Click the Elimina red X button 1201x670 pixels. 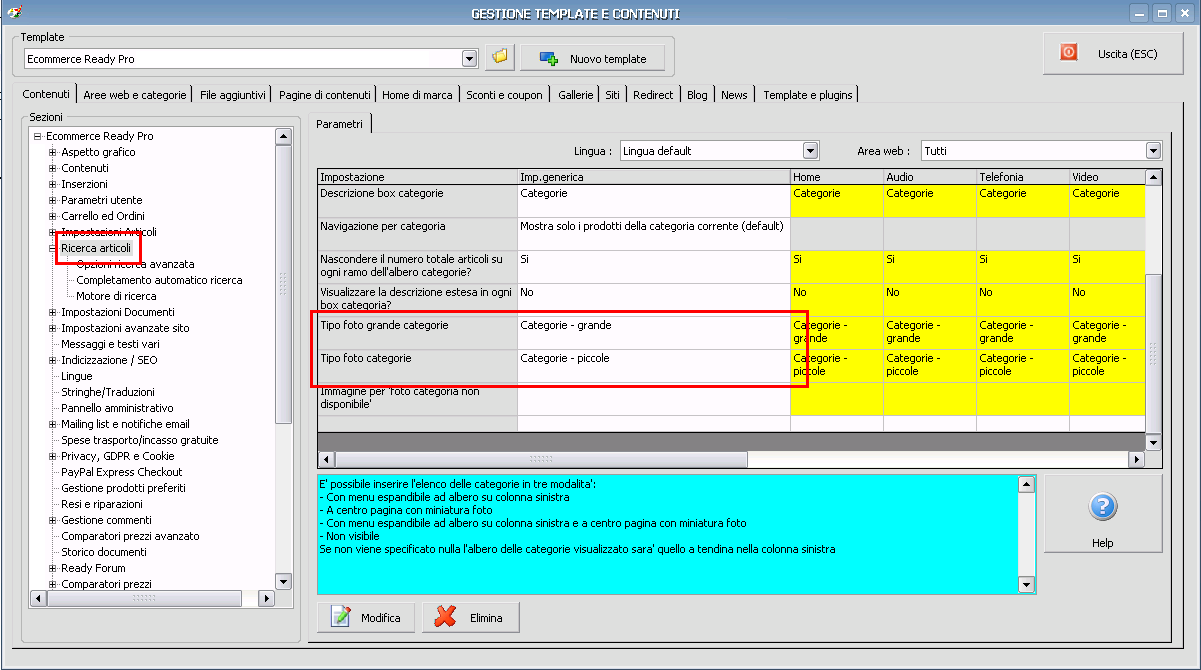tap(470, 618)
